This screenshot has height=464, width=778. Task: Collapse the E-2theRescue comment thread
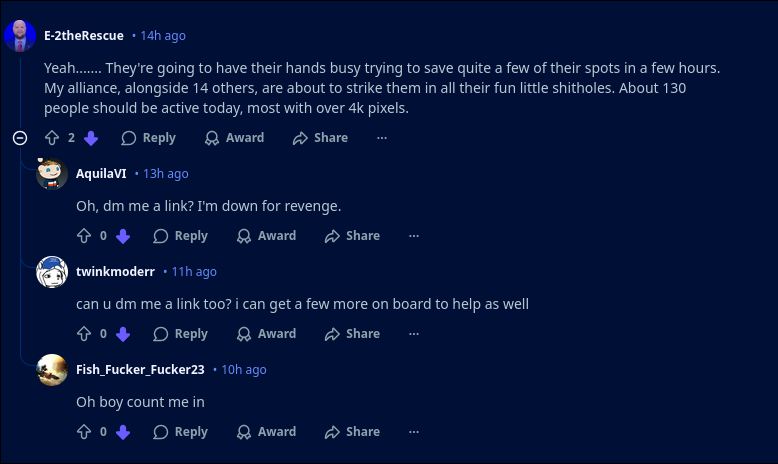(x=20, y=138)
